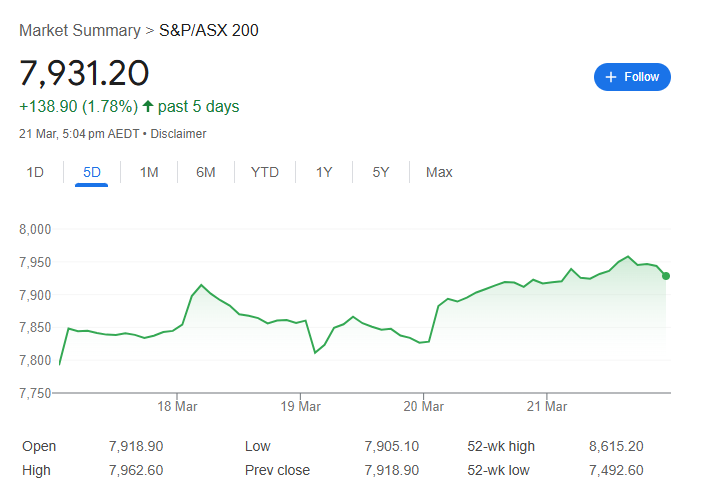Click the Low value 7,905.10
This screenshot has width=720, height=487.
click(392, 446)
